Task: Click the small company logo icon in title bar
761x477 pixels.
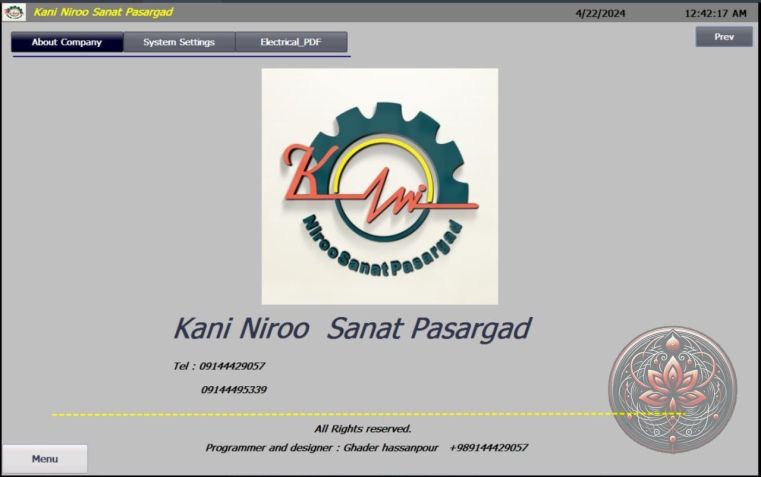Action: (15, 13)
